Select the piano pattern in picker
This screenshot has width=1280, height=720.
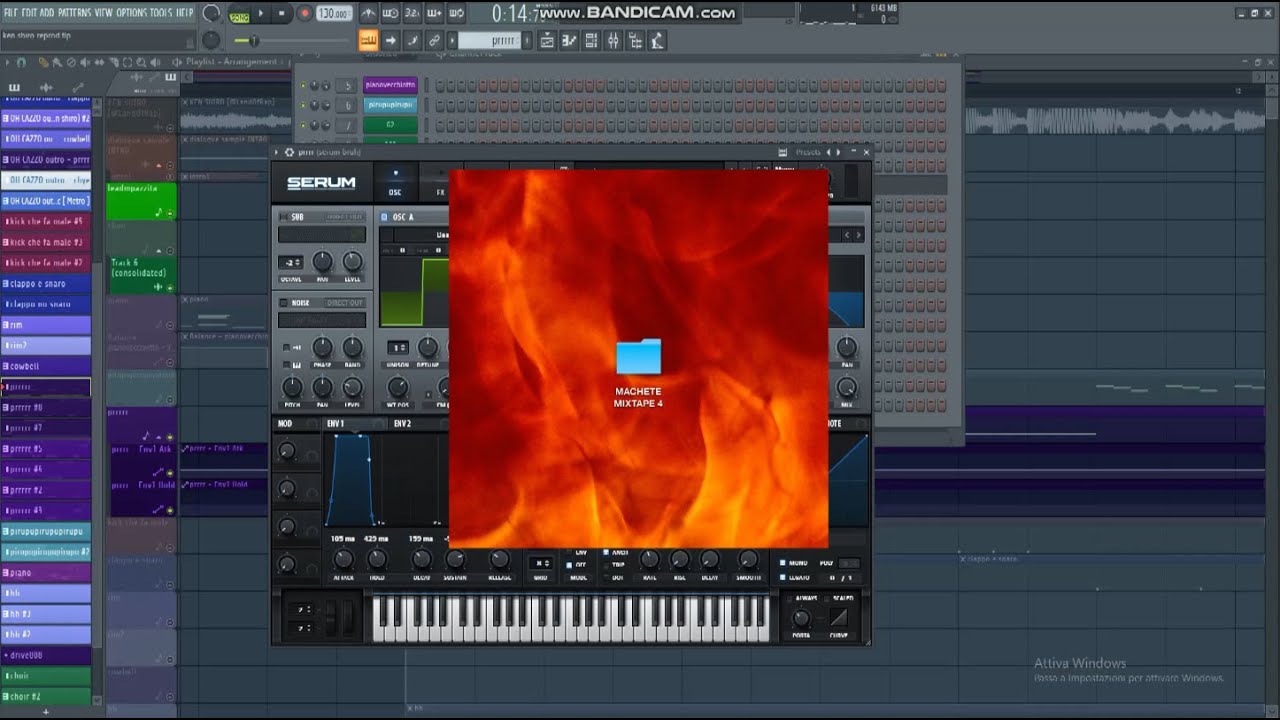click(x=46, y=573)
